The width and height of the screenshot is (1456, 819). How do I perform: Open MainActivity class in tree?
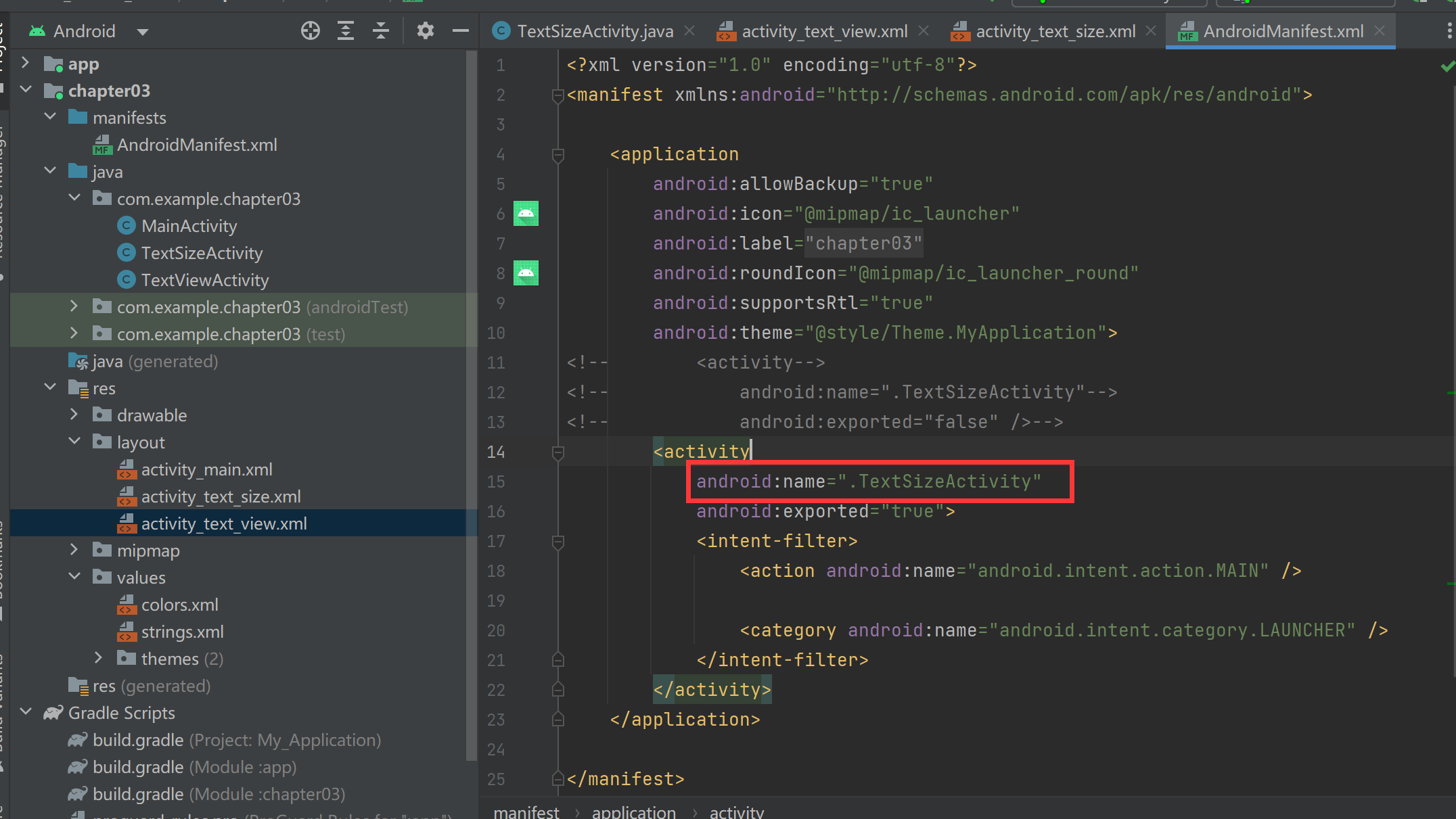[189, 226]
